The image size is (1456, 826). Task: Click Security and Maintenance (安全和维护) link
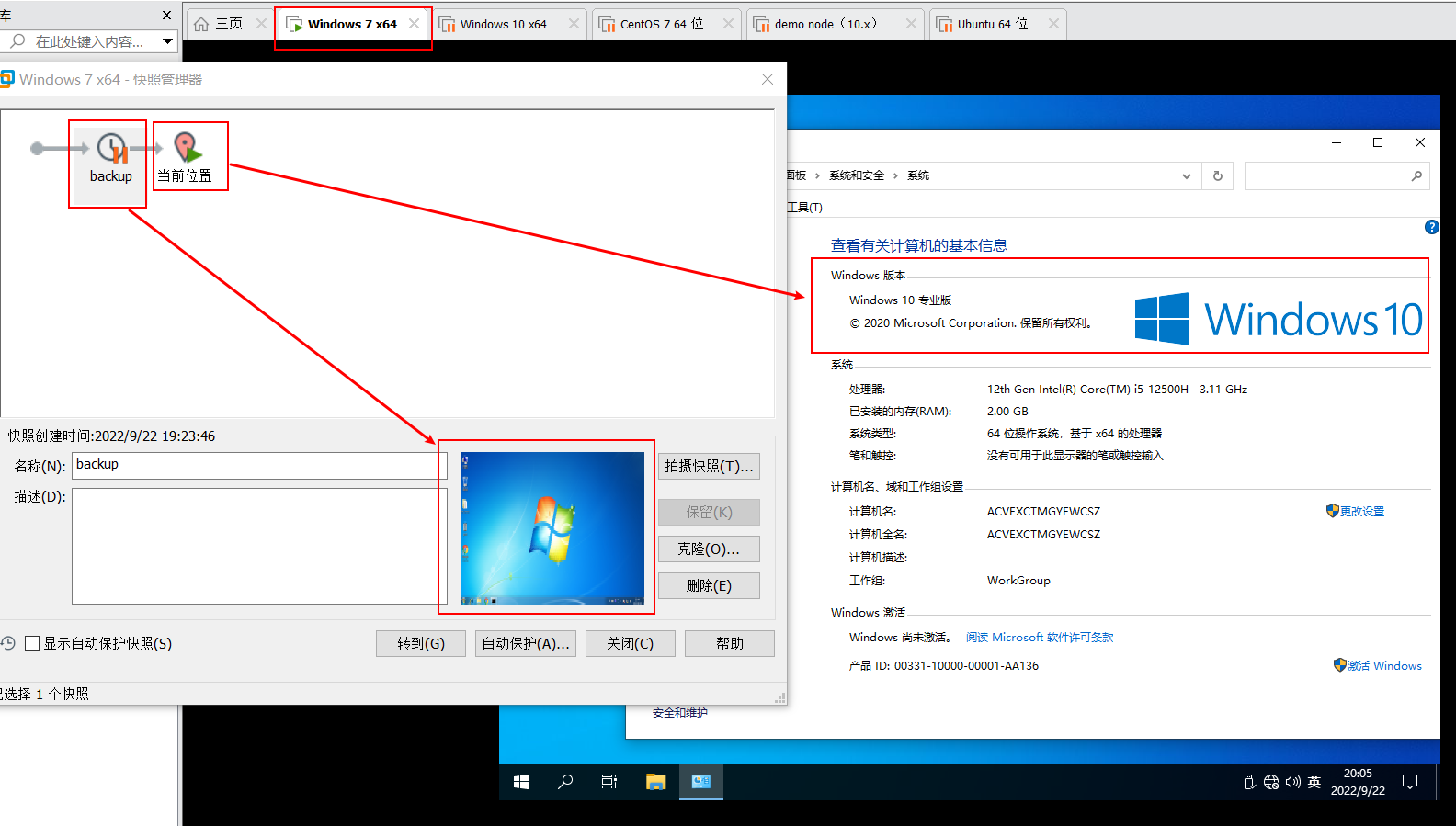click(680, 712)
